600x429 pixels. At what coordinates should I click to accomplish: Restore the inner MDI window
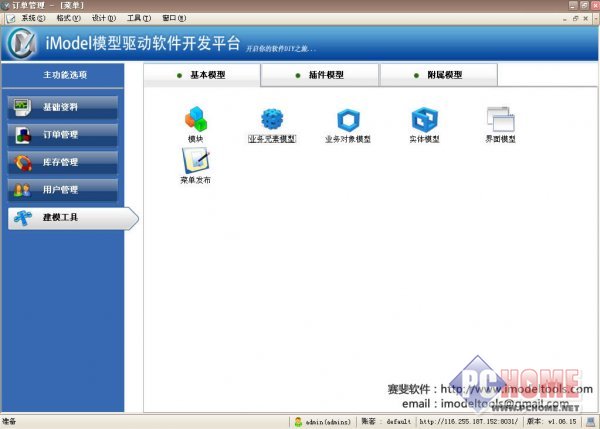click(x=575, y=18)
